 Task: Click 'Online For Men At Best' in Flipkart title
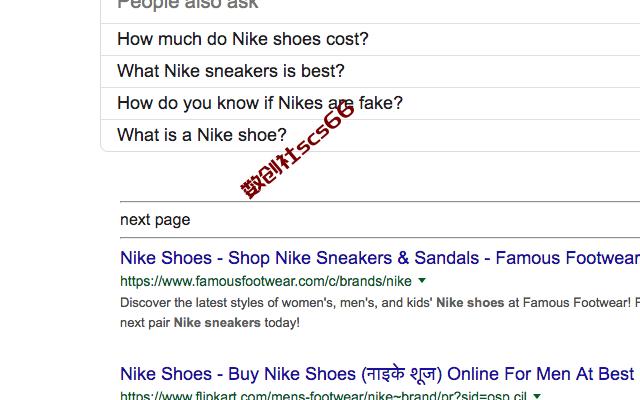(x=540, y=374)
